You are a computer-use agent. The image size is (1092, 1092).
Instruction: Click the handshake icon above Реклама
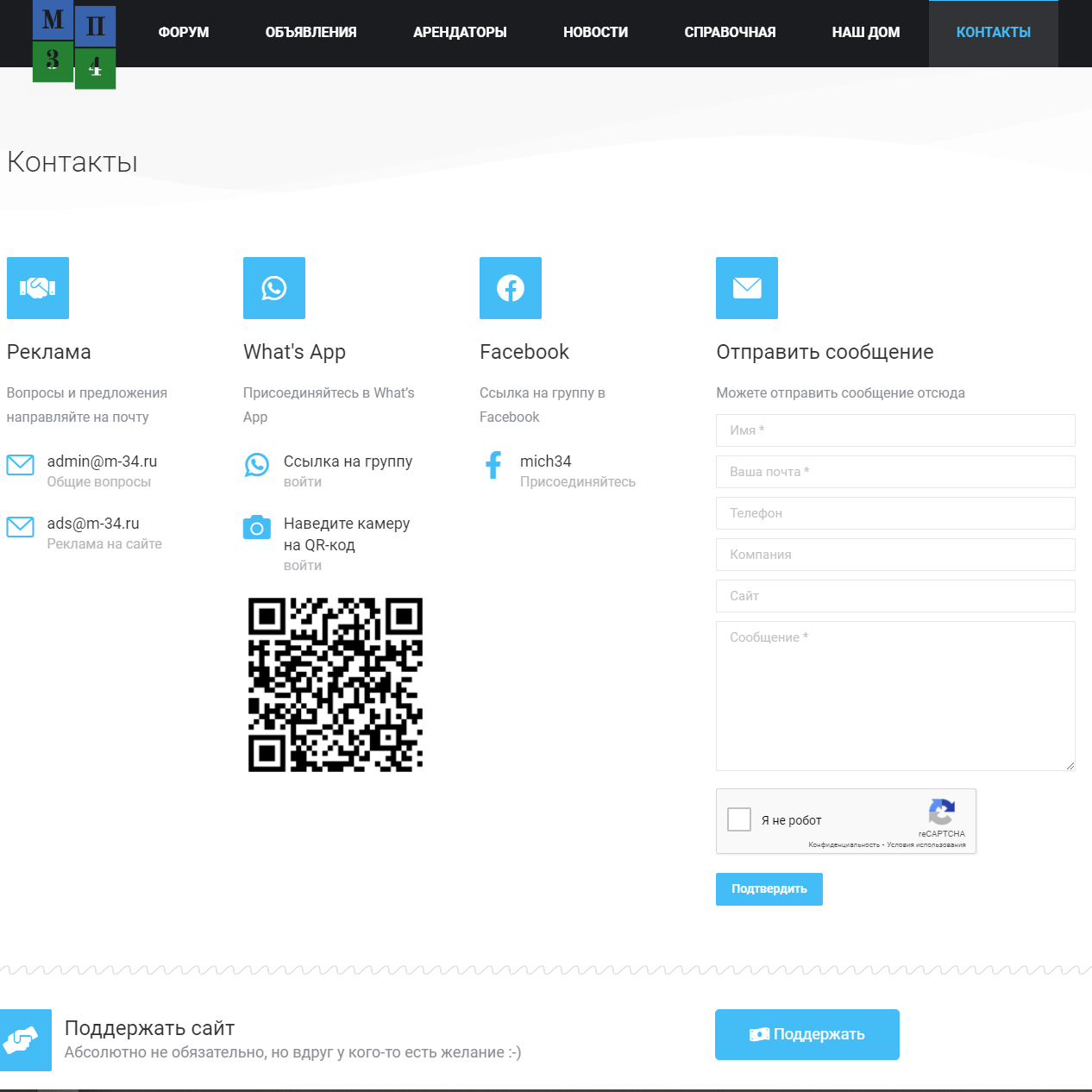pos(38,288)
